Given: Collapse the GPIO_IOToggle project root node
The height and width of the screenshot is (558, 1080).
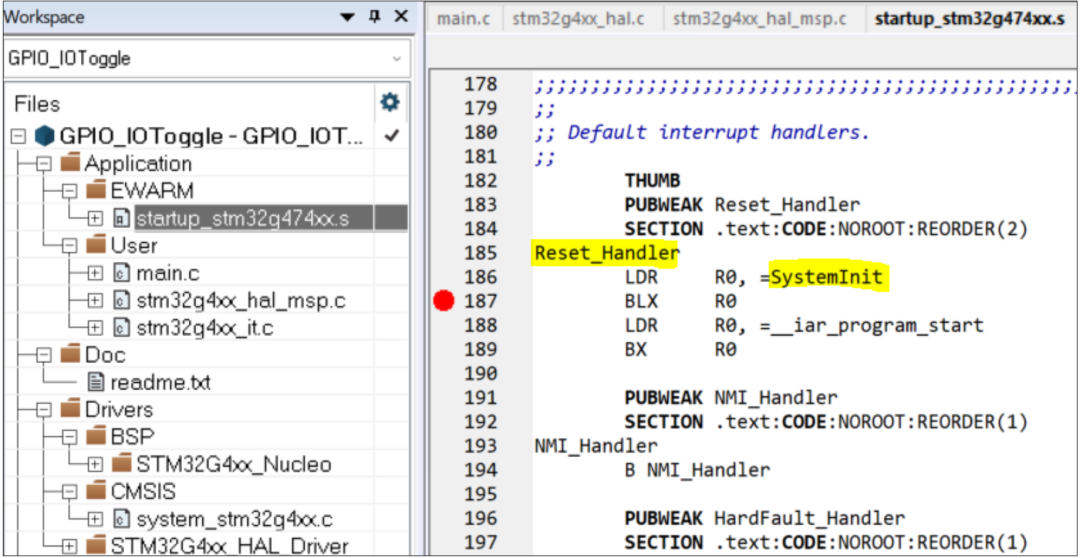Looking at the screenshot, I should tap(19, 136).
